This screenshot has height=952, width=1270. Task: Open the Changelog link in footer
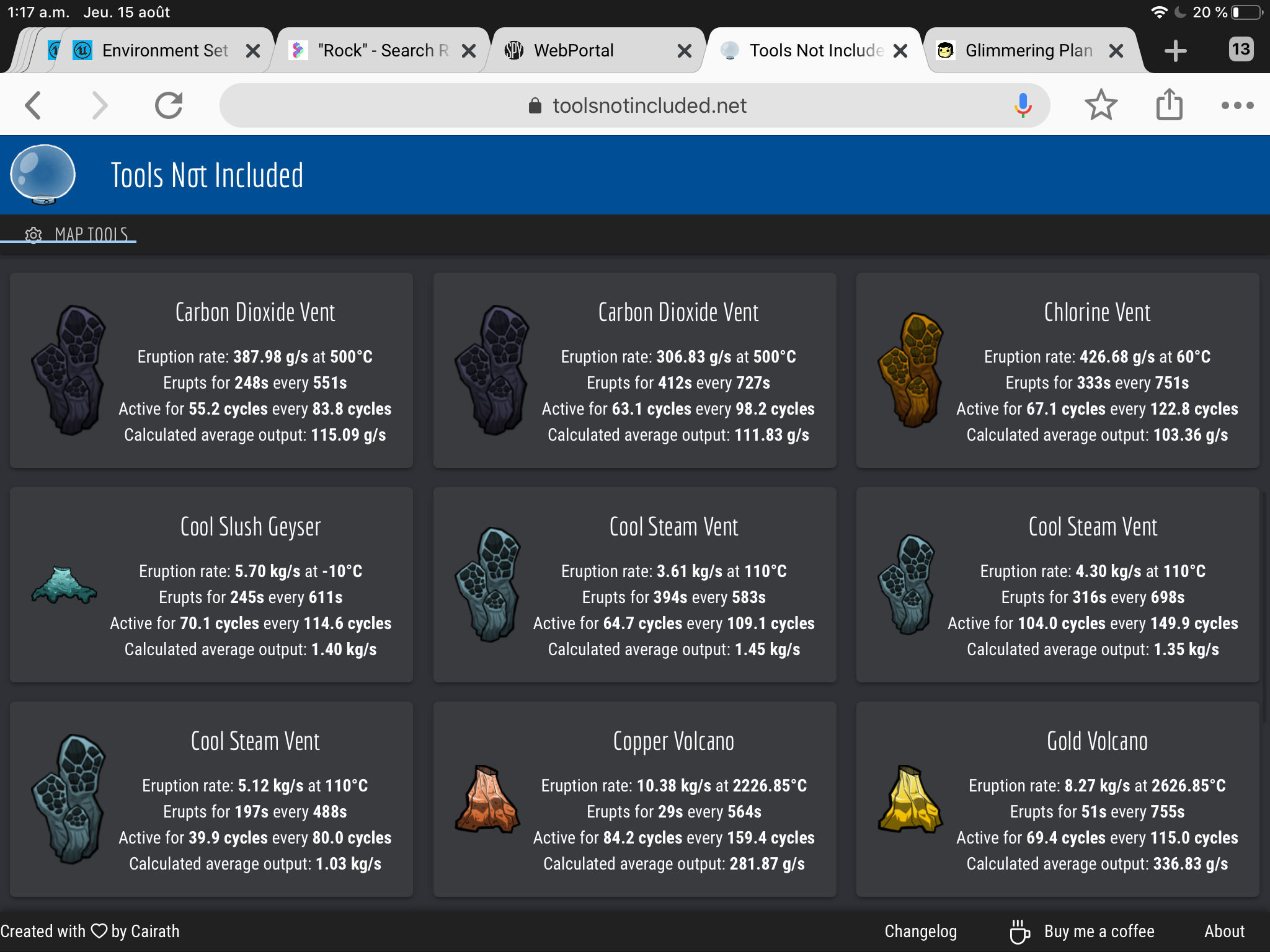coord(920,931)
